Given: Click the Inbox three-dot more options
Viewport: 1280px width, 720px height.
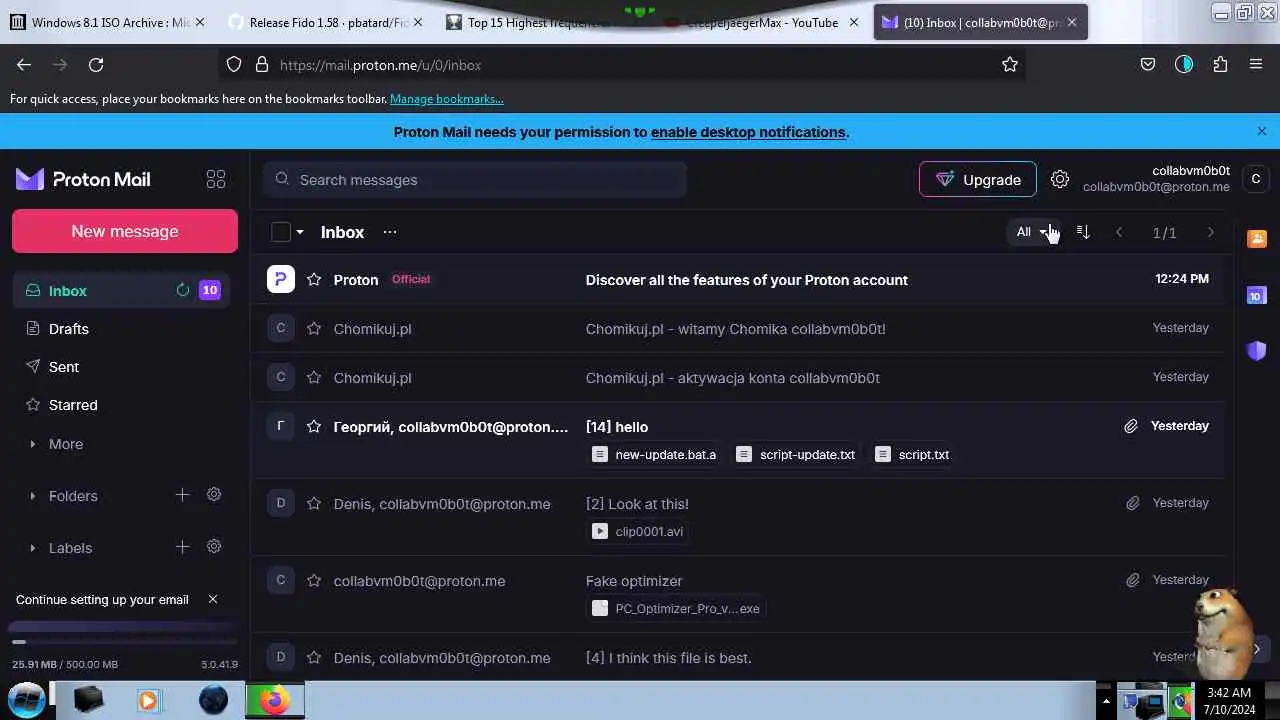Looking at the screenshot, I should click(x=390, y=232).
